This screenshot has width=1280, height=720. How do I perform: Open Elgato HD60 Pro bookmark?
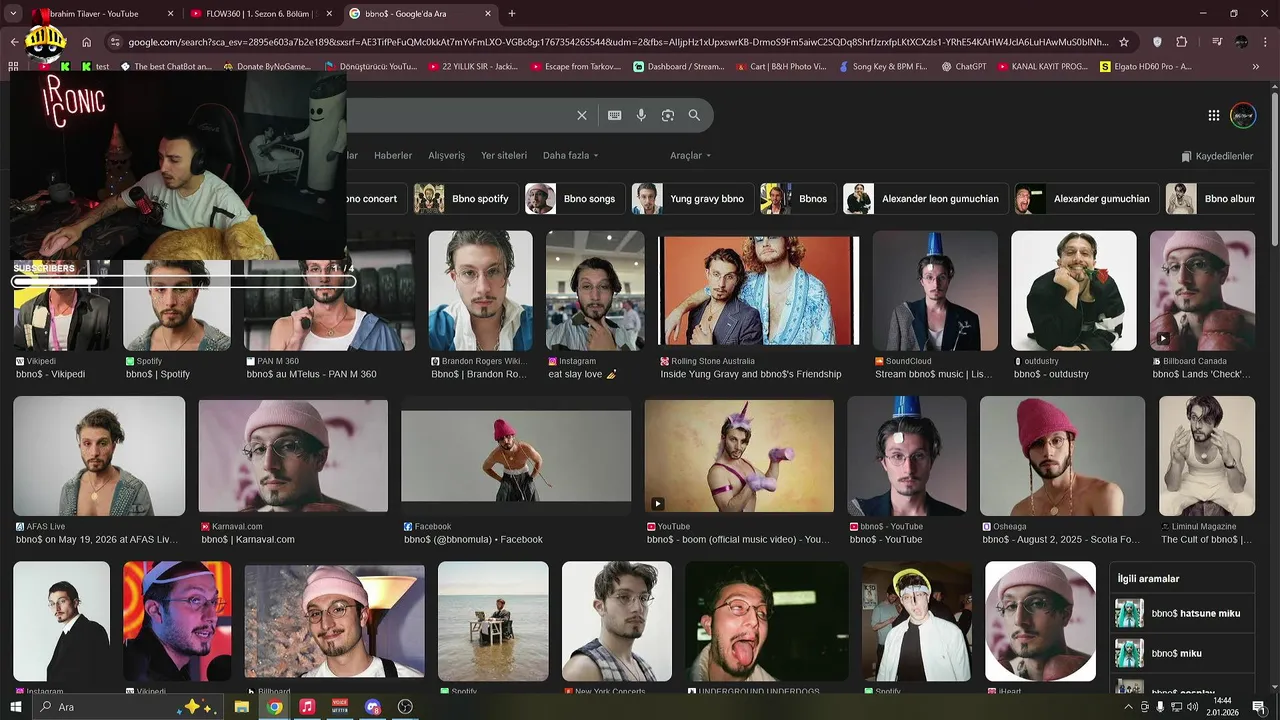click(x=1146, y=66)
